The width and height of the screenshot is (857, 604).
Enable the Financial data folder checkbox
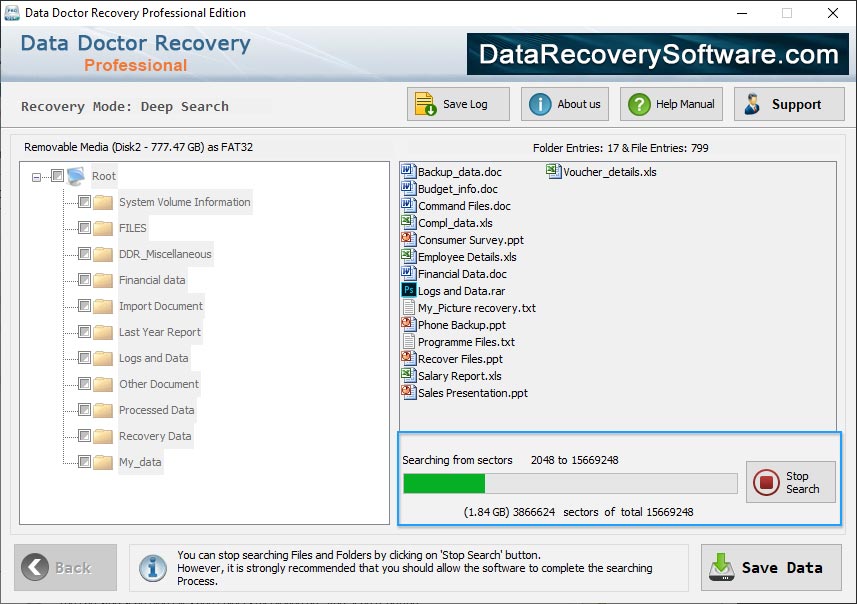pos(83,280)
